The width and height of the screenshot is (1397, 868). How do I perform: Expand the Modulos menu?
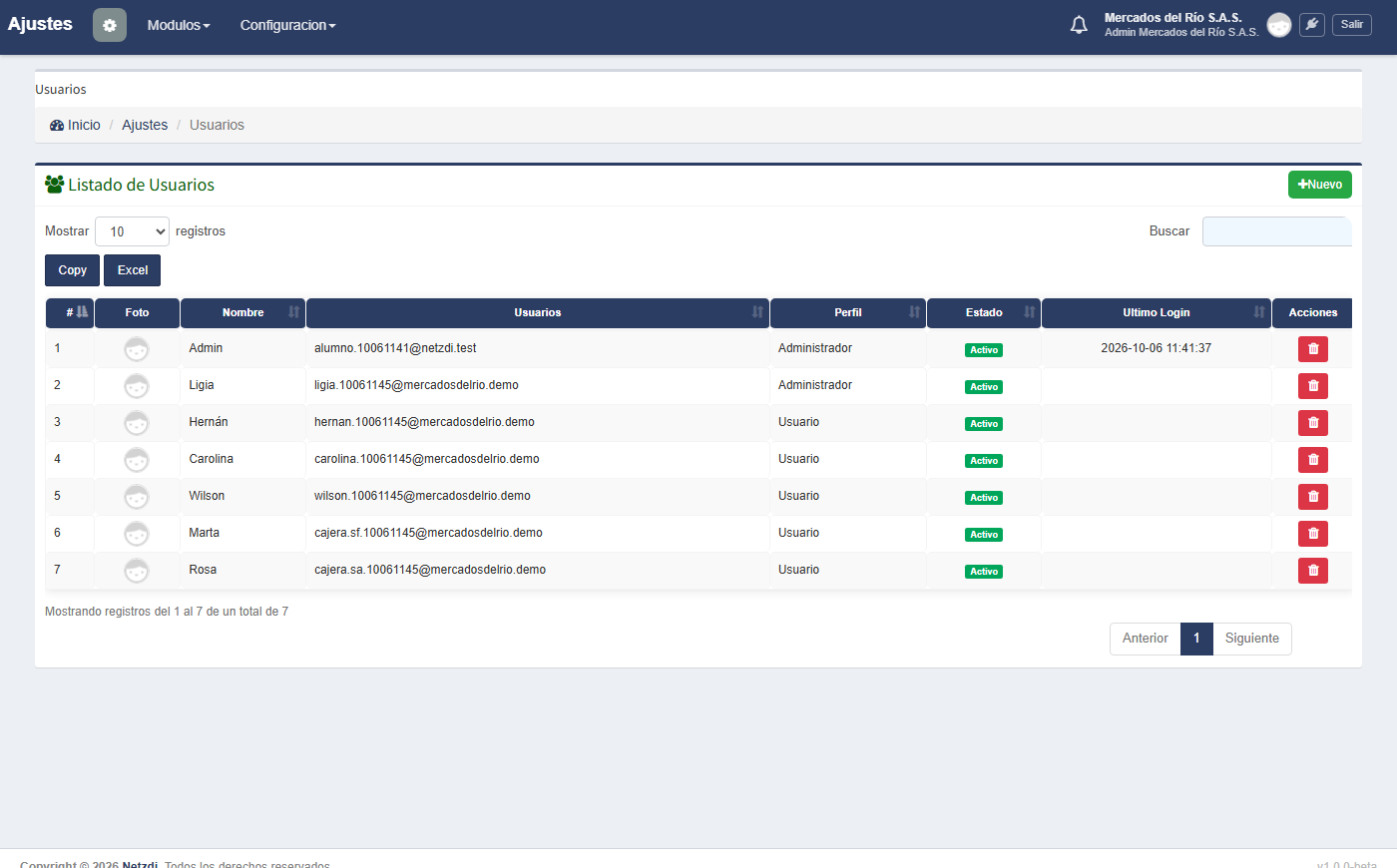point(179,25)
